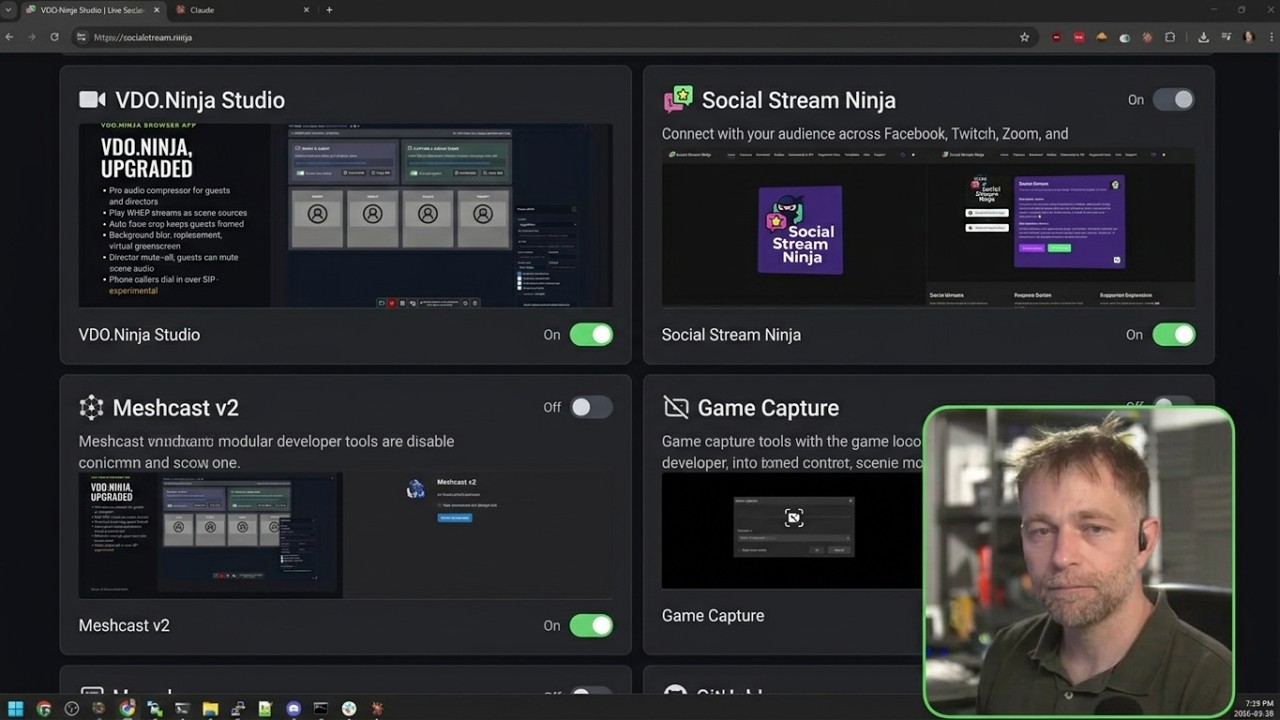
Task: Switch to the VDO.Ninja Studio browser tab
Action: (92, 10)
